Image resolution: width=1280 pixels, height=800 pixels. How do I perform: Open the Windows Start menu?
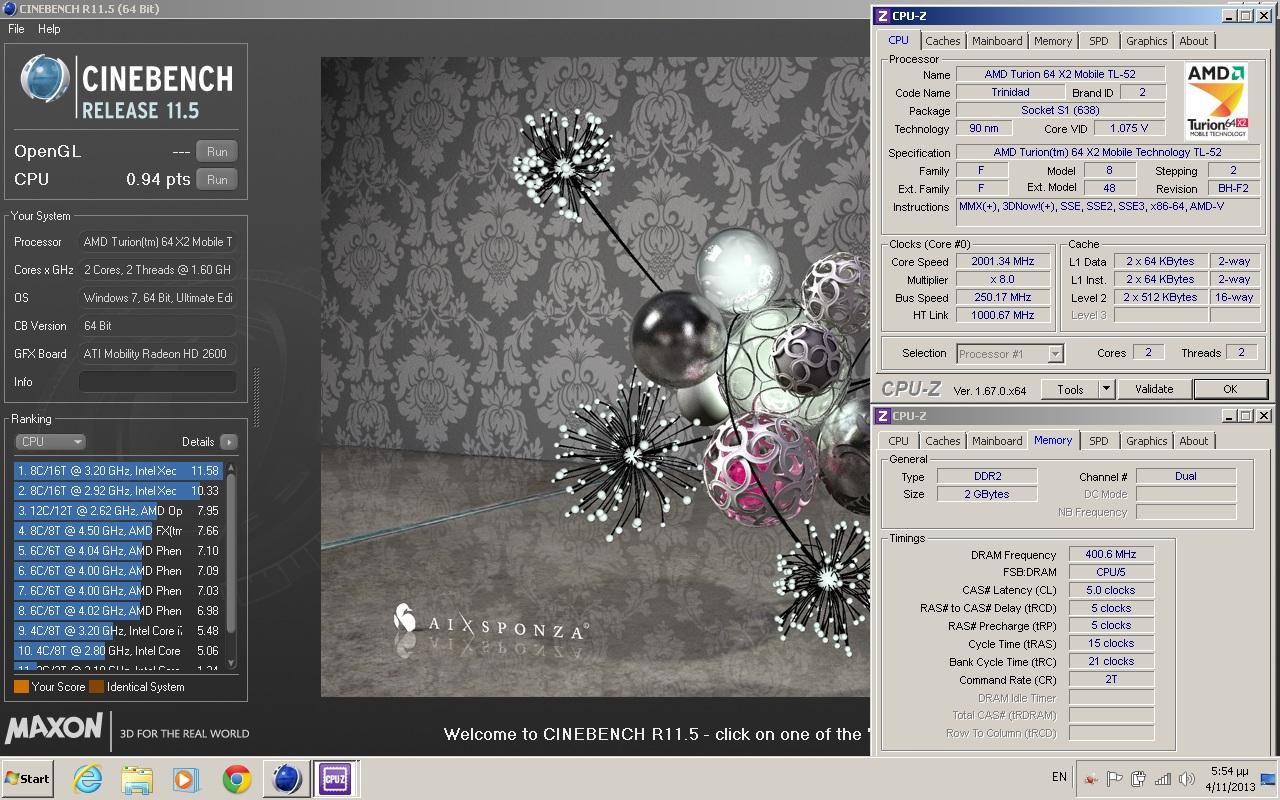pyautogui.click(x=27, y=778)
